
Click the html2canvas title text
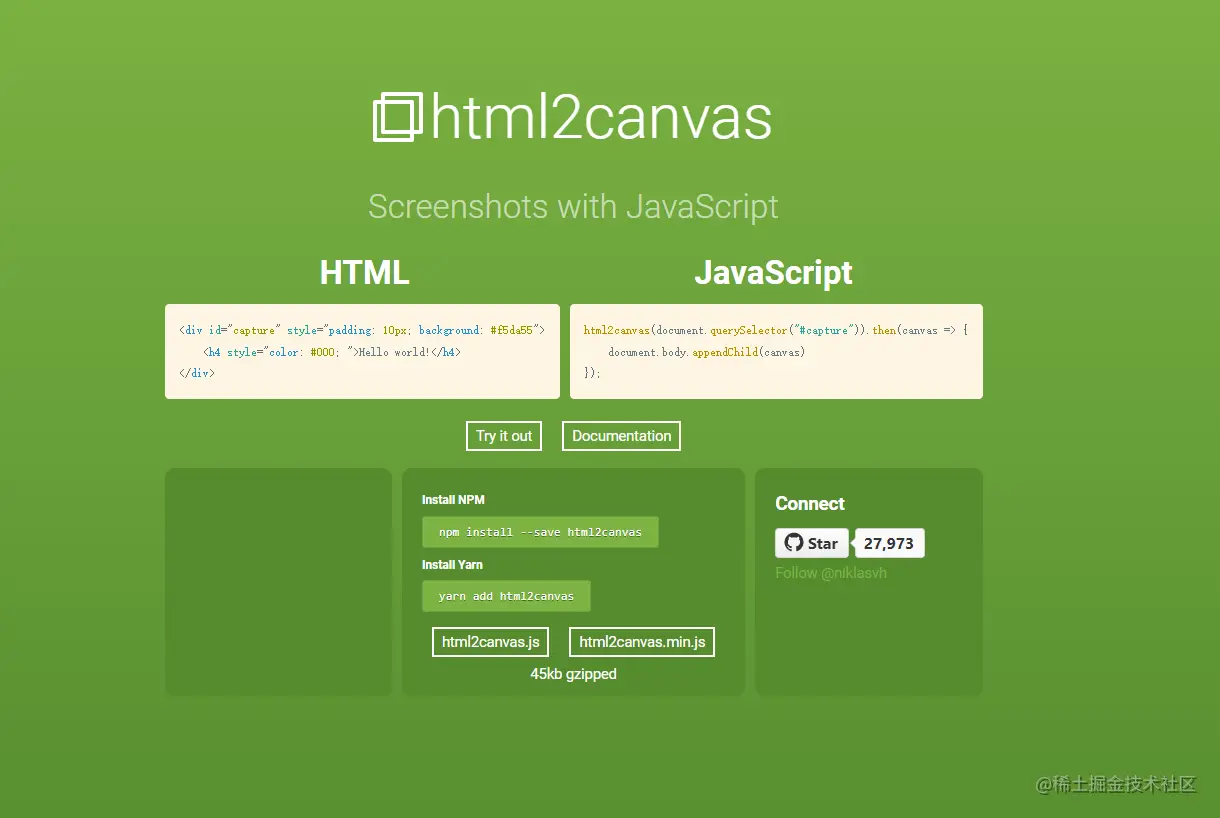601,118
